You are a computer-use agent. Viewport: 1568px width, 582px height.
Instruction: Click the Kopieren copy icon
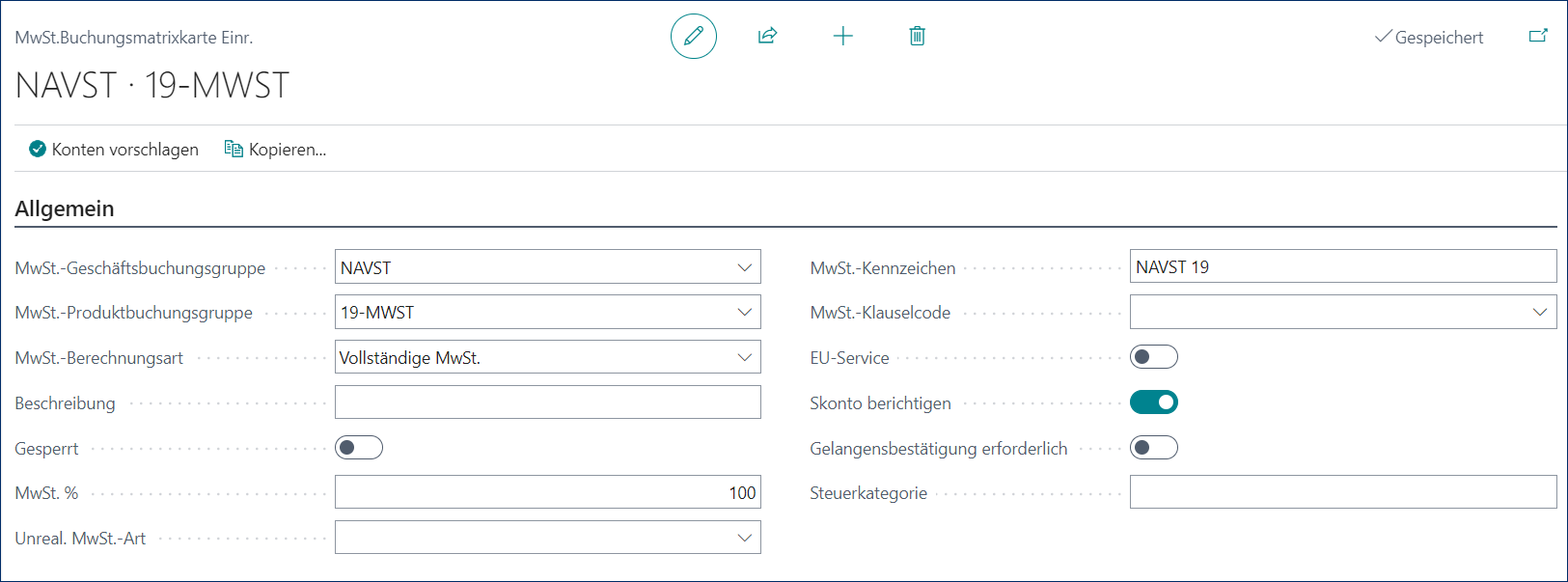(x=234, y=149)
